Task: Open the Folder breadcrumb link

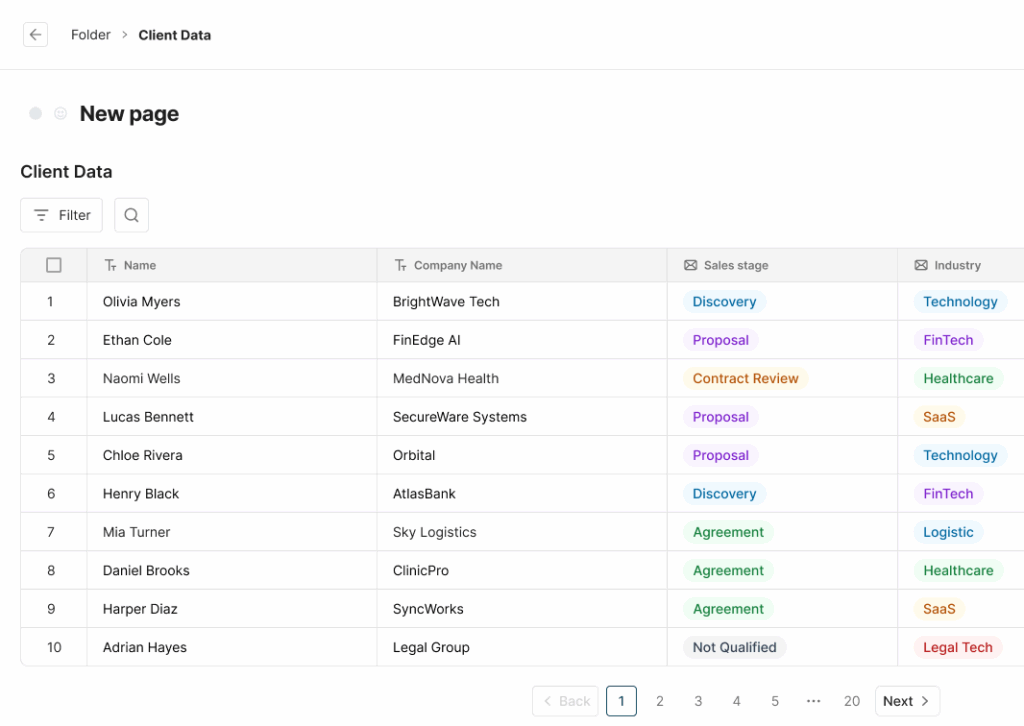Action: pyautogui.click(x=90, y=35)
